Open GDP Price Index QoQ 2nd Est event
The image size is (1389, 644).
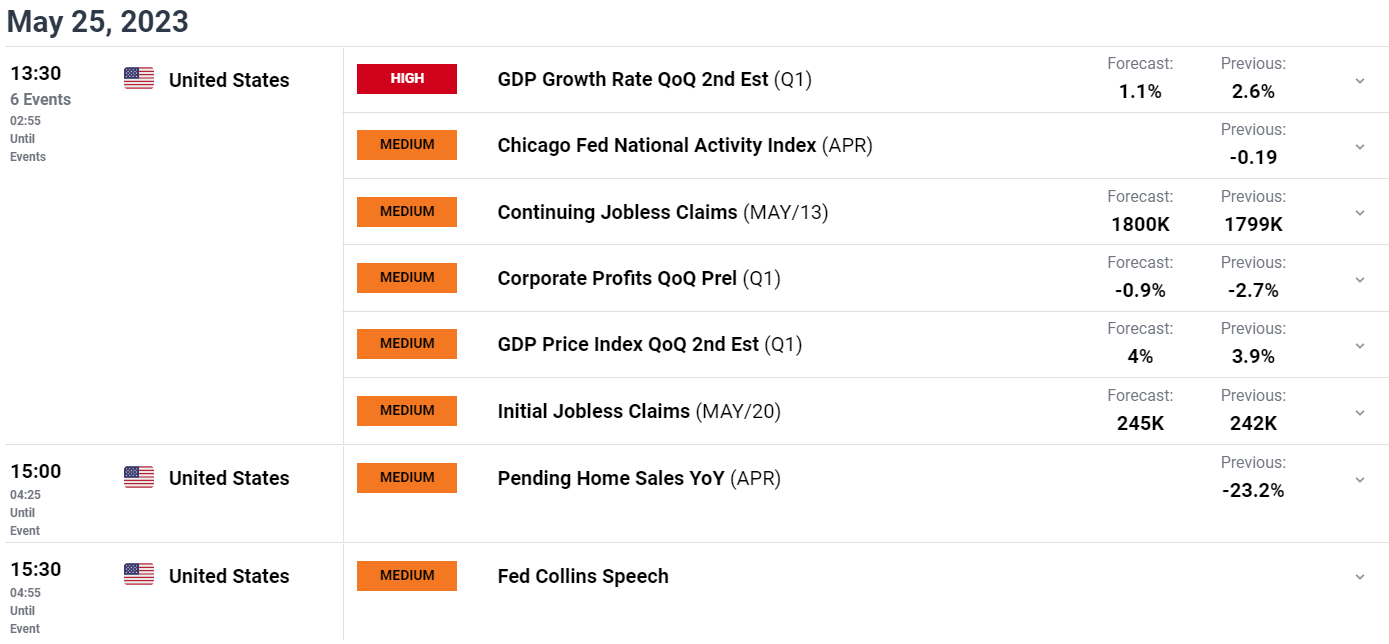coord(650,344)
